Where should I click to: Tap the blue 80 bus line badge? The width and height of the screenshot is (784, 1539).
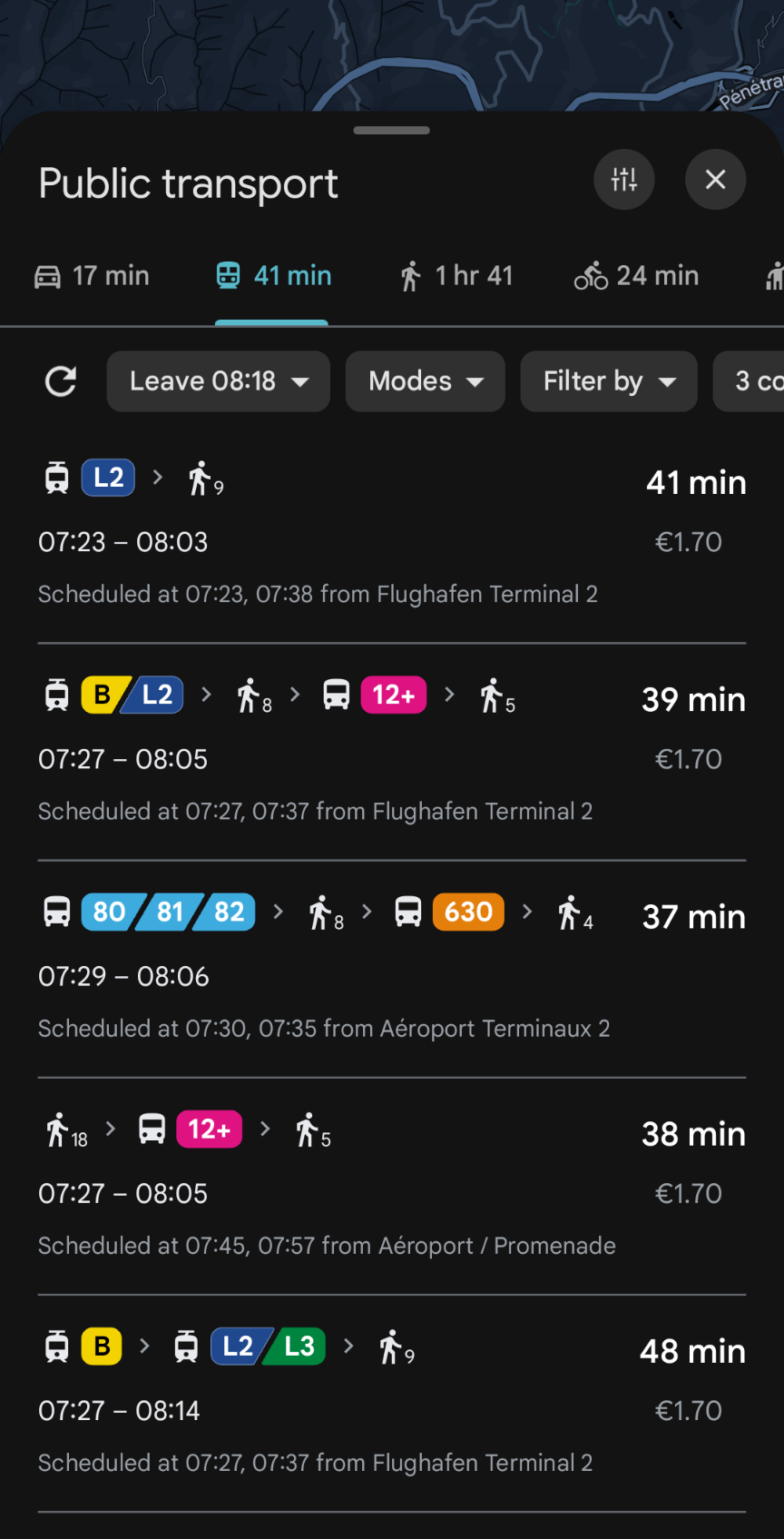(x=109, y=912)
